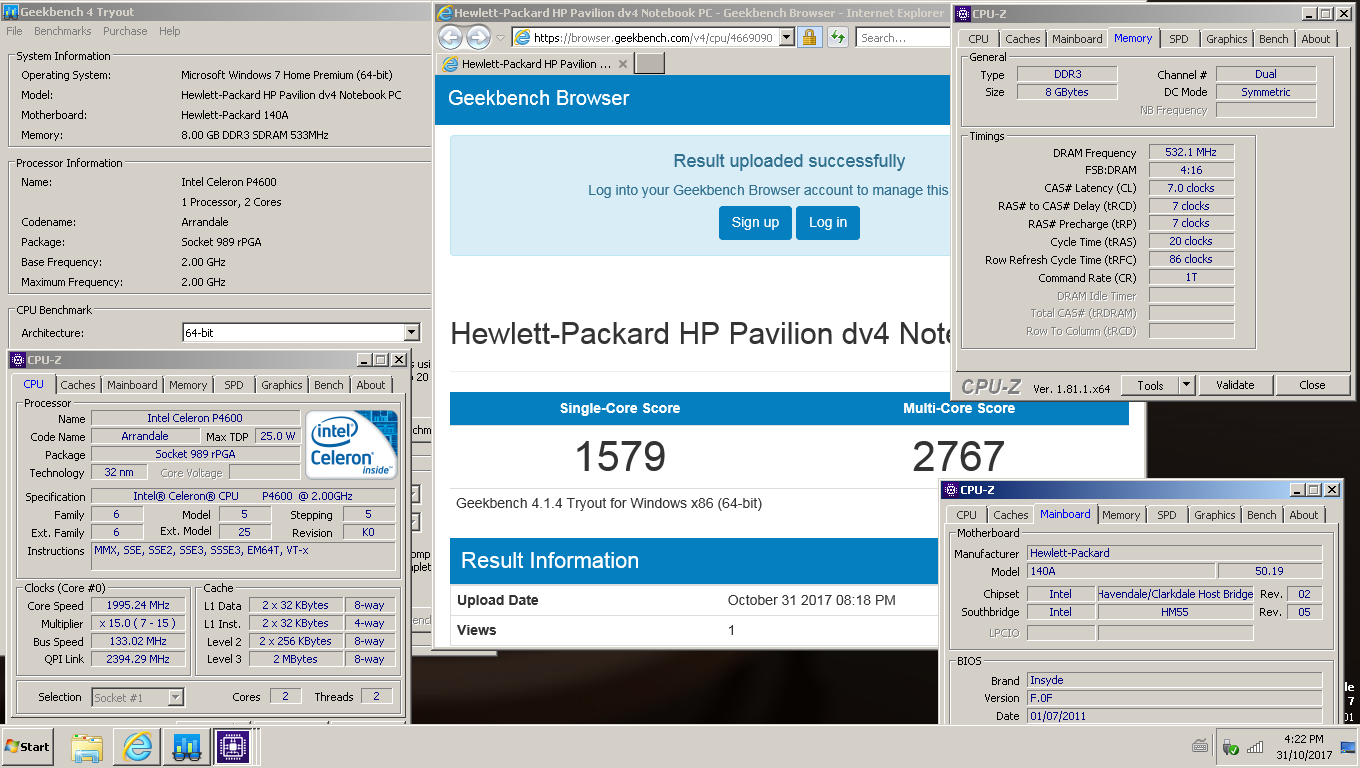1360x768 pixels.
Task: Click the security lock icon in address bar
Action: click(x=809, y=38)
